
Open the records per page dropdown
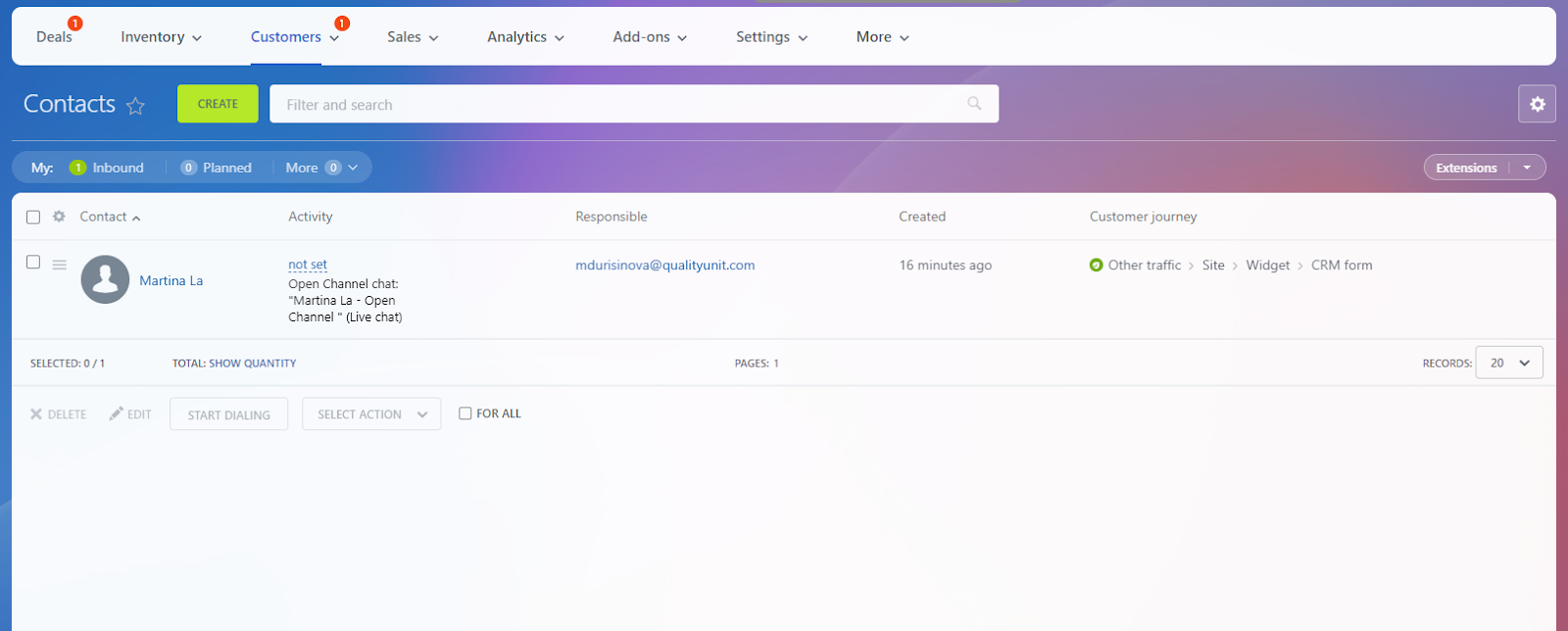(1508, 363)
